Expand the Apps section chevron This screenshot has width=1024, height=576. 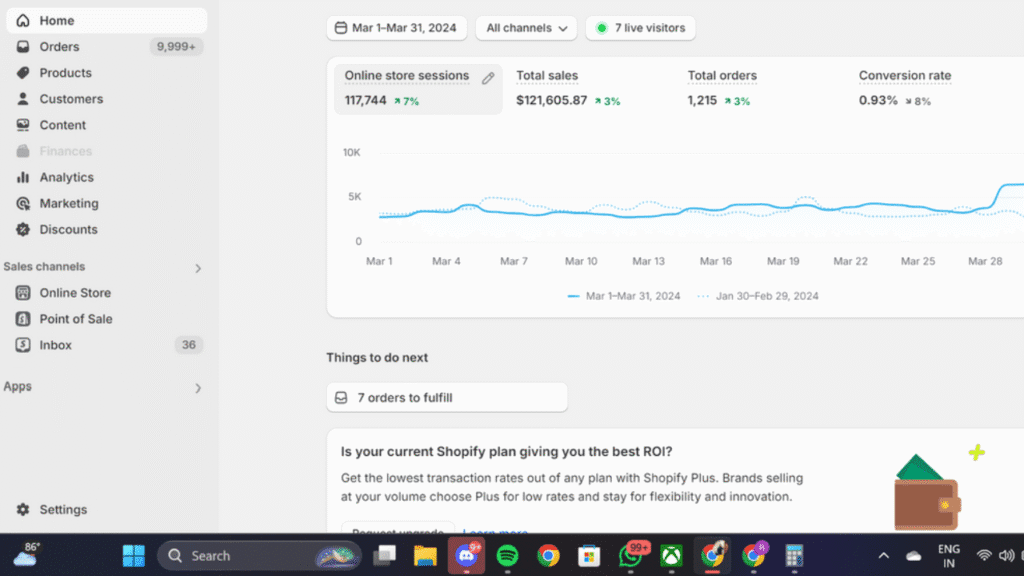click(198, 388)
